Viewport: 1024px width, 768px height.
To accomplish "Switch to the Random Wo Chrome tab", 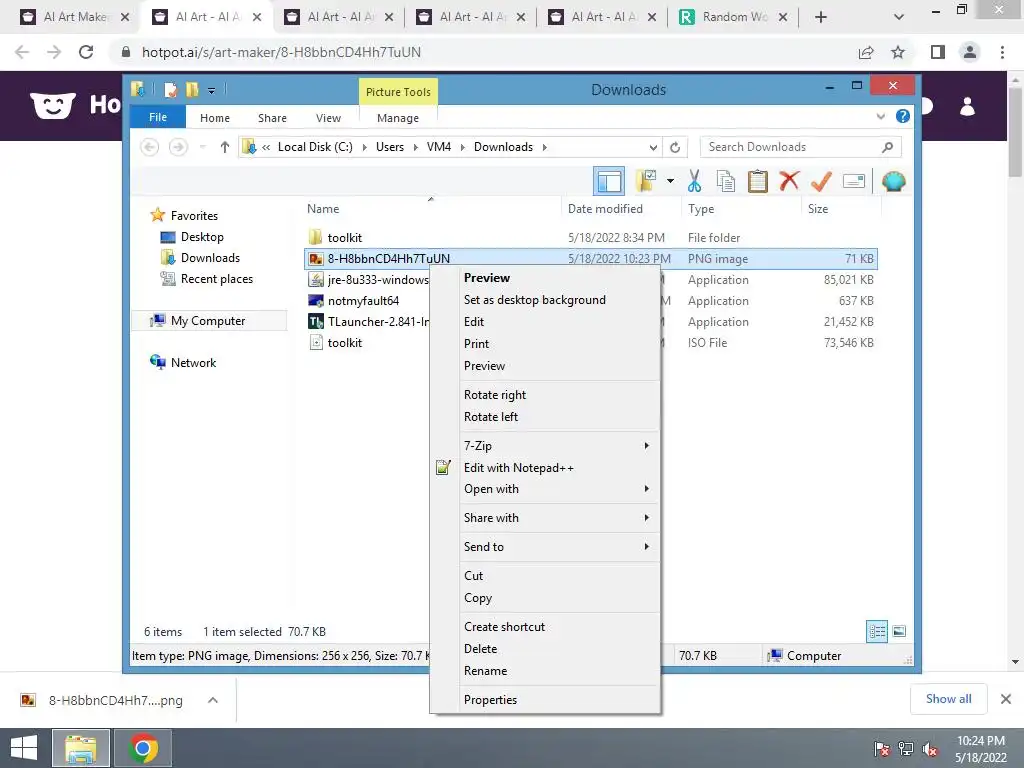I will coord(733,17).
